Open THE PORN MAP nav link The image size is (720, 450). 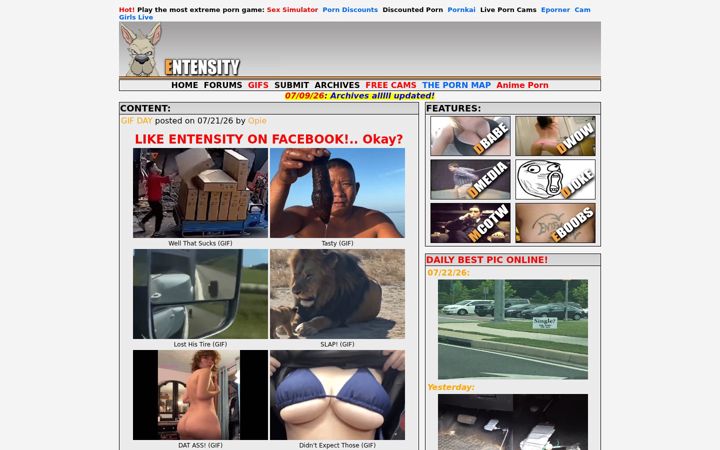456,85
